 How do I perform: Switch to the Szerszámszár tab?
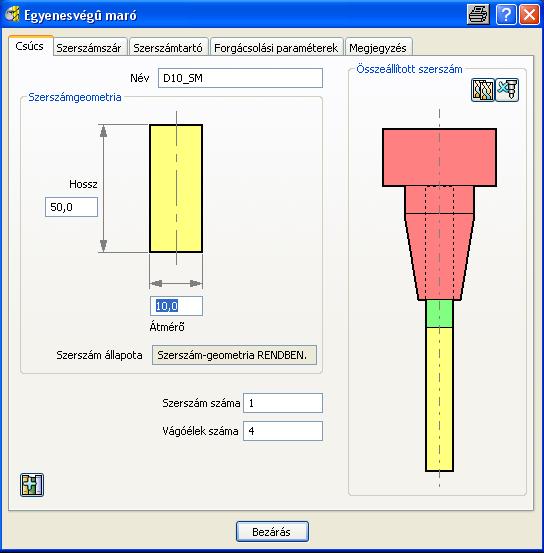coord(89,48)
